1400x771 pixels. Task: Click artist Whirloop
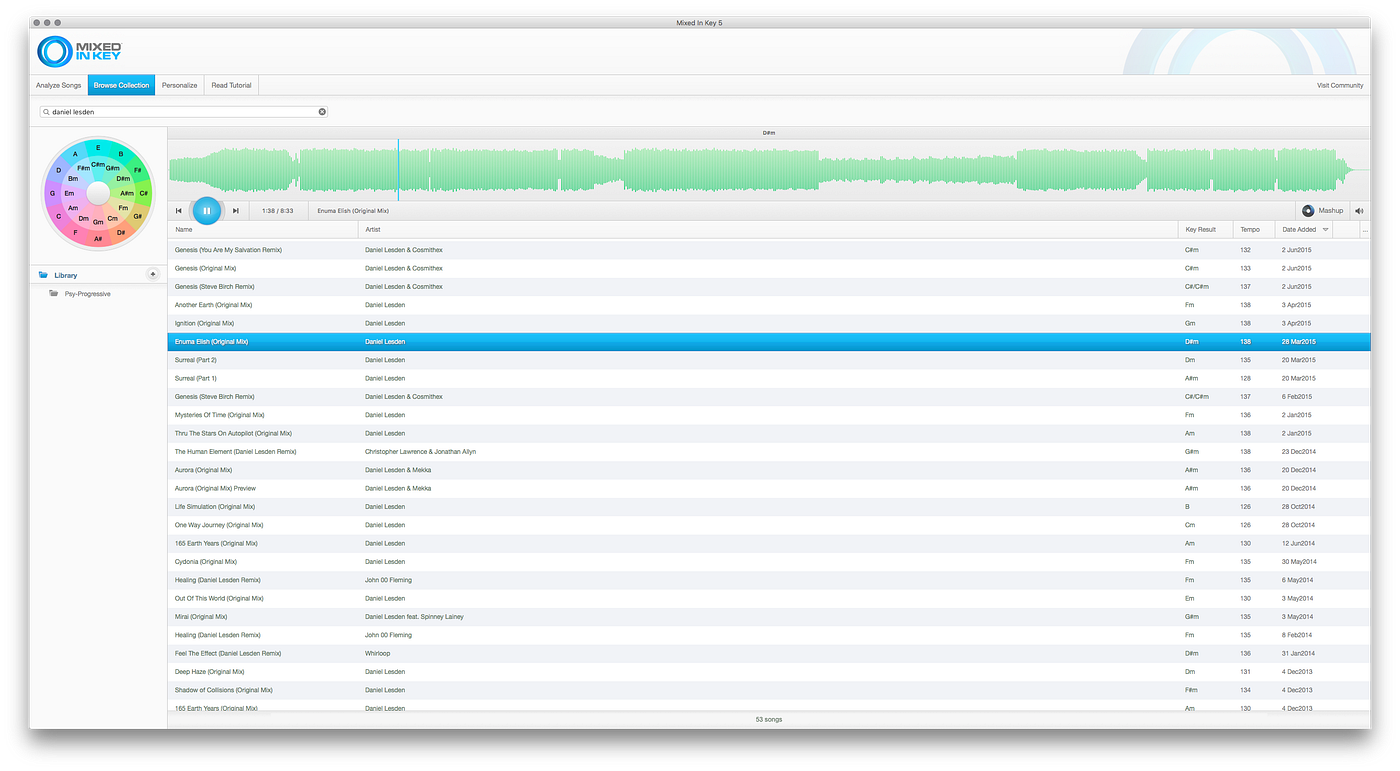coord(379,653)
